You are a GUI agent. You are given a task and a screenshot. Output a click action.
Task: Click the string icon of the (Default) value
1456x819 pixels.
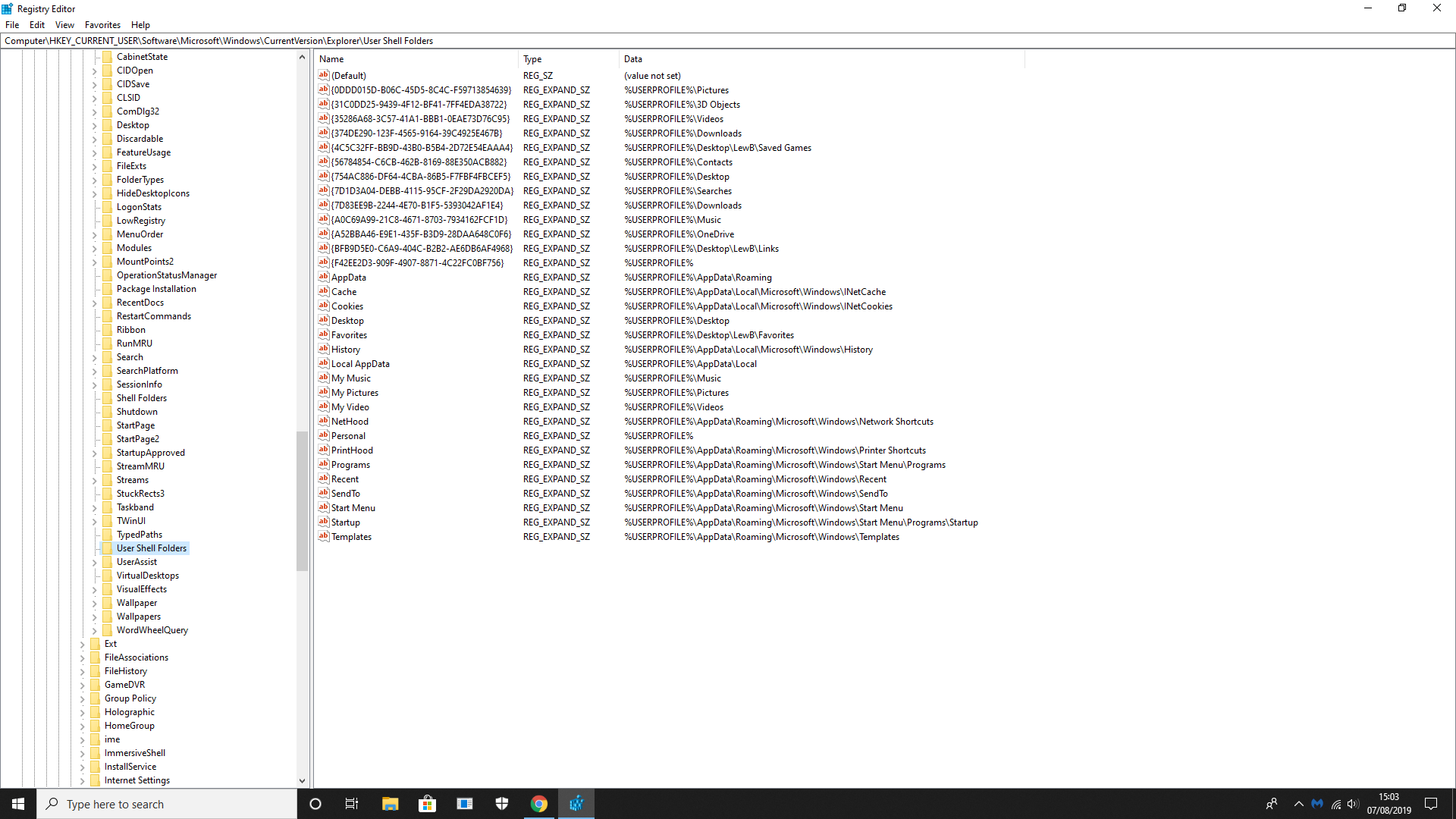(324, 75)
